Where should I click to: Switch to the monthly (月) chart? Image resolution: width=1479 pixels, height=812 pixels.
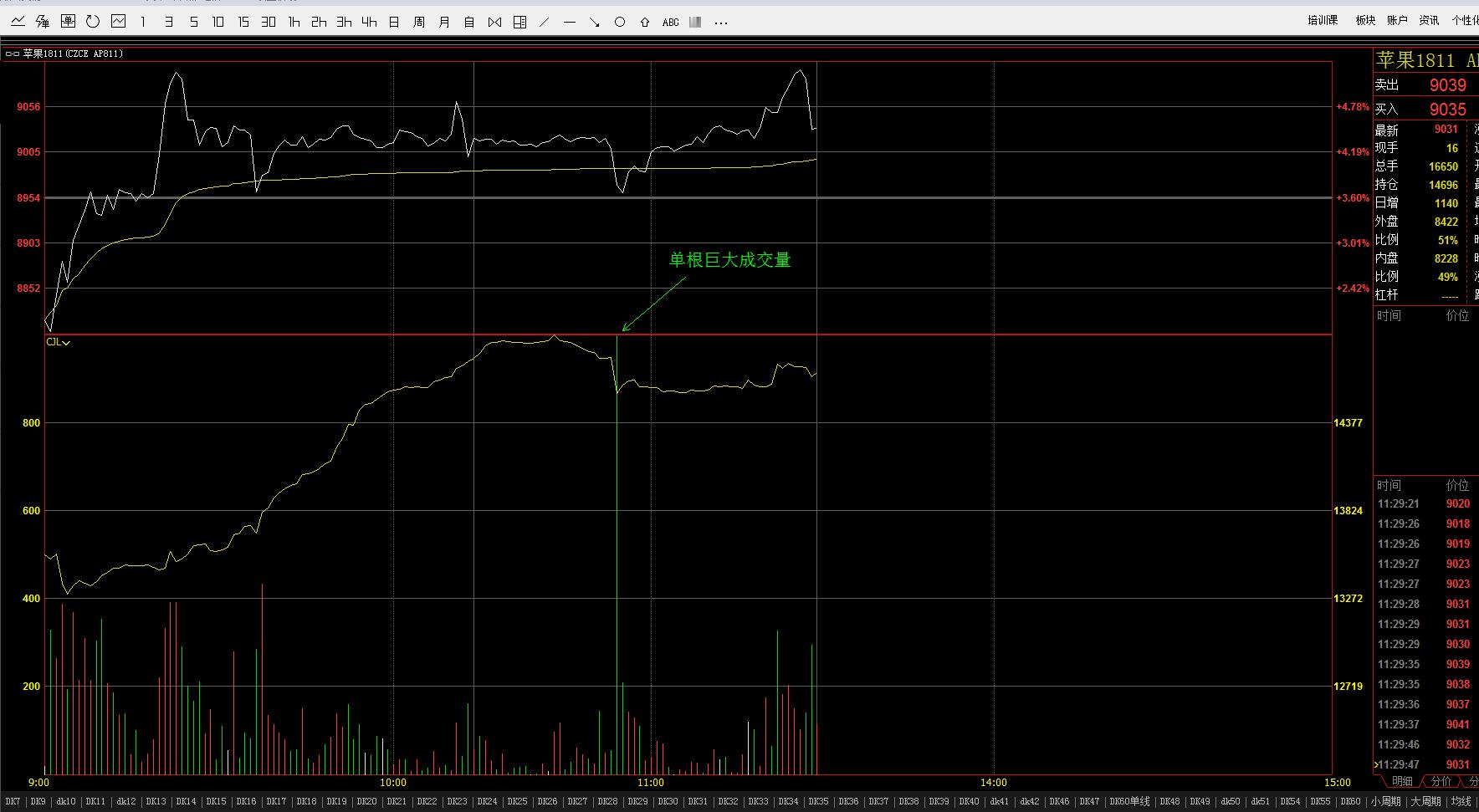tap(444, 23)
